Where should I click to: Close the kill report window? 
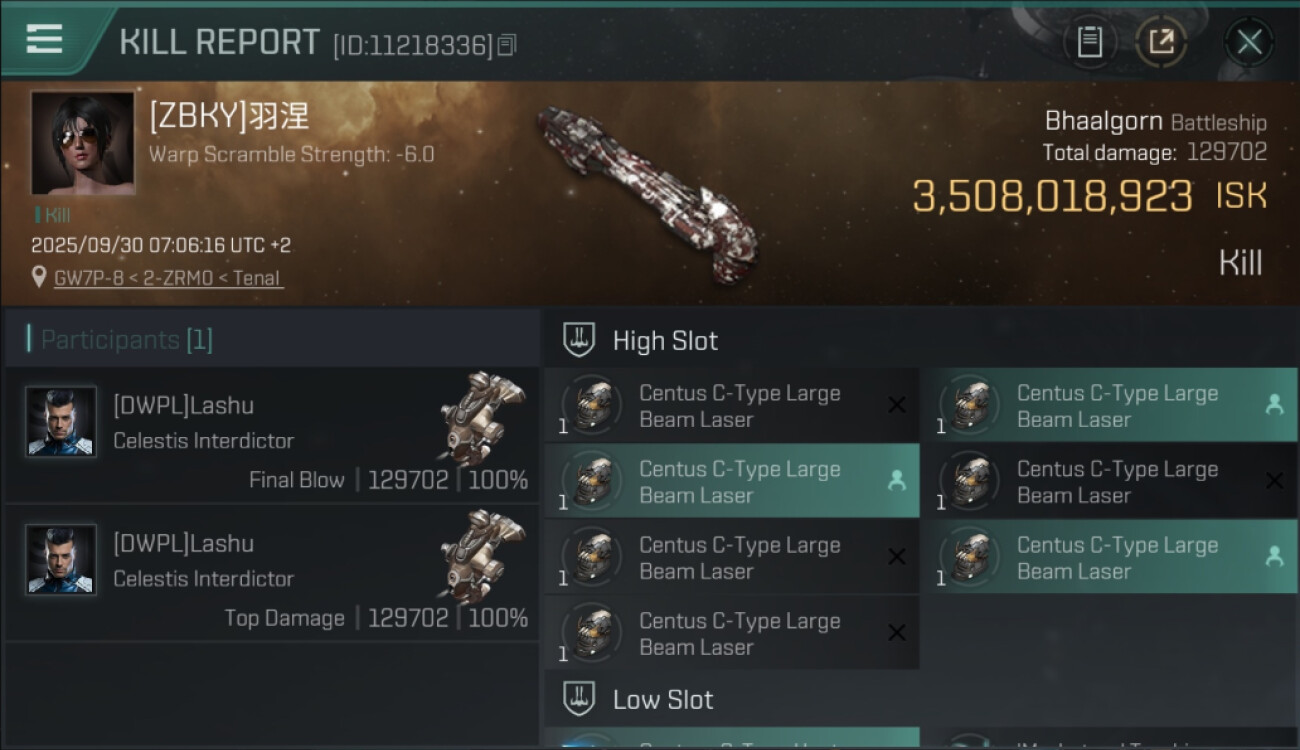(1249, 42)
